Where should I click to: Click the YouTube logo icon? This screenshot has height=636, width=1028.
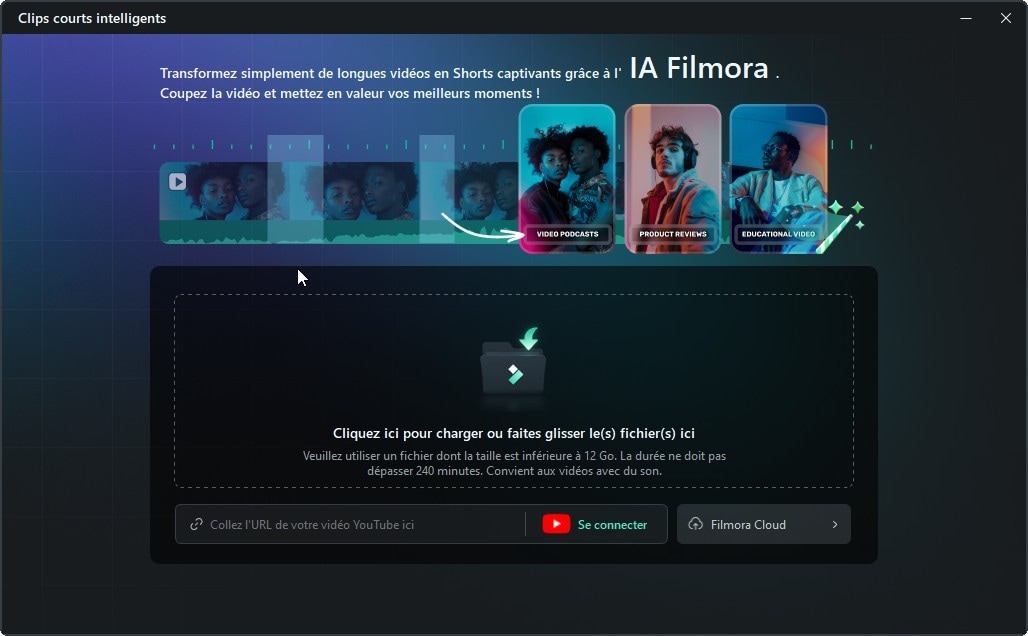pos(556,524)
